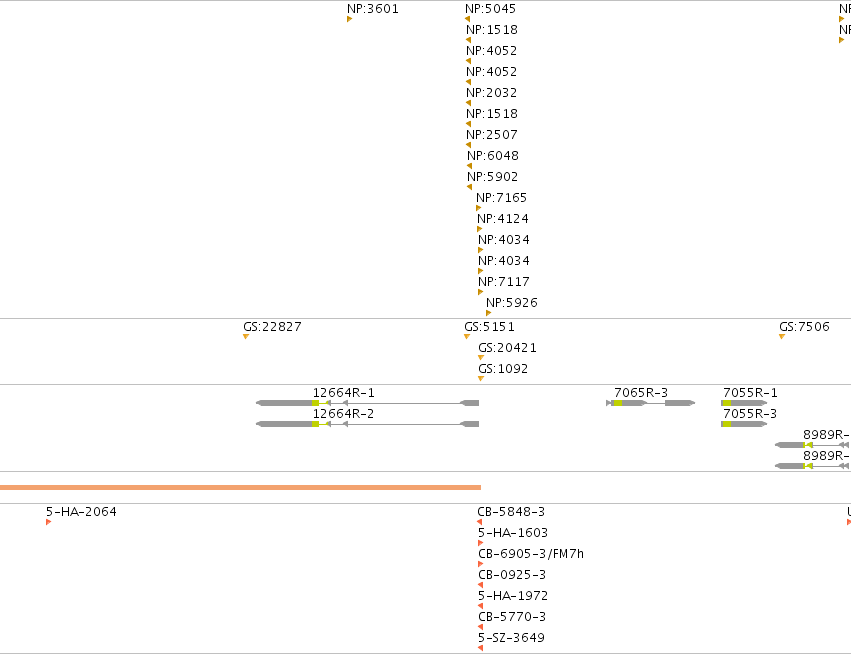Viewport: 851px width, 654px height.
Task: Choose the NP:7117 marker
Action: coord(480,292)
